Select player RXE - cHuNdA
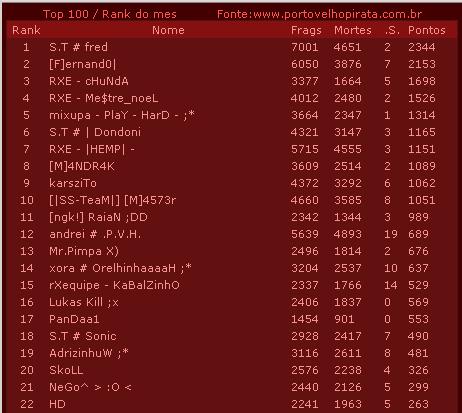The width and height of the screenshot is (462, 413). pos(89,81)
